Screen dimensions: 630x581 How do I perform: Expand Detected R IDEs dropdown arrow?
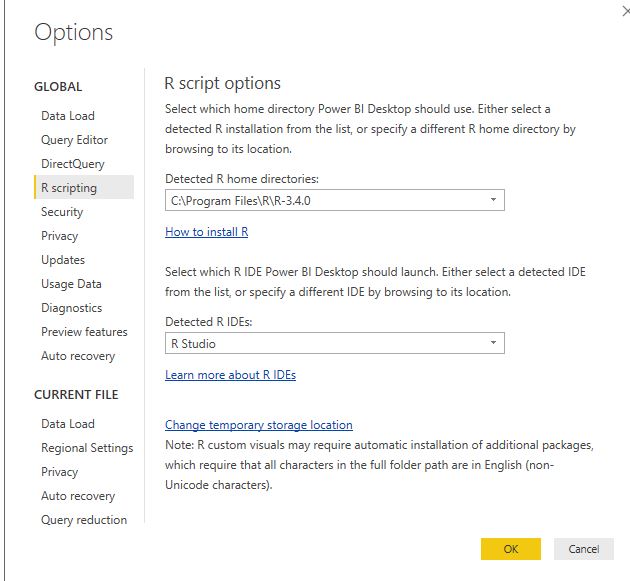[493, 343]
